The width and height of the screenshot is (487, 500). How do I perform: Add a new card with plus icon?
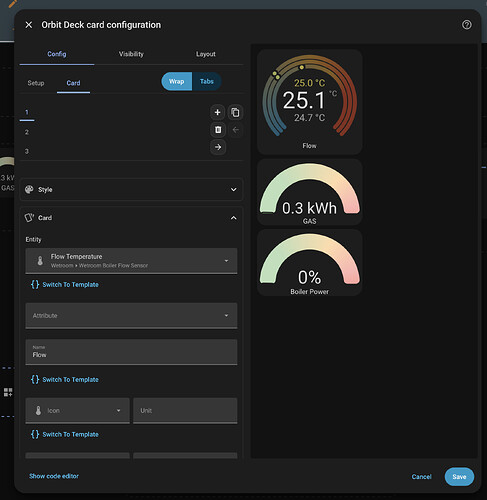point(217,112)
